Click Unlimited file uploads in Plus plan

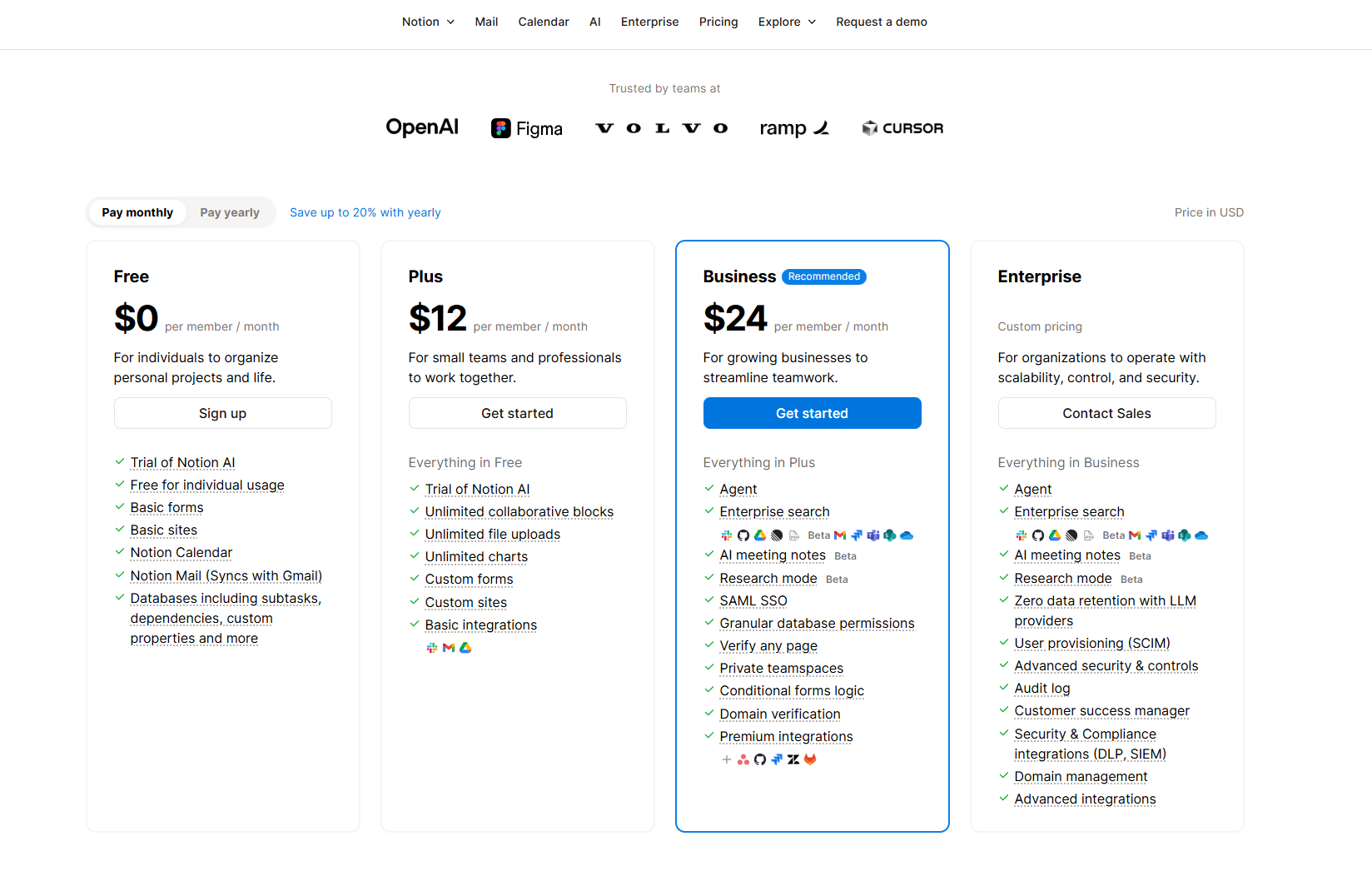pyautogui.click(x=493, y=534)
